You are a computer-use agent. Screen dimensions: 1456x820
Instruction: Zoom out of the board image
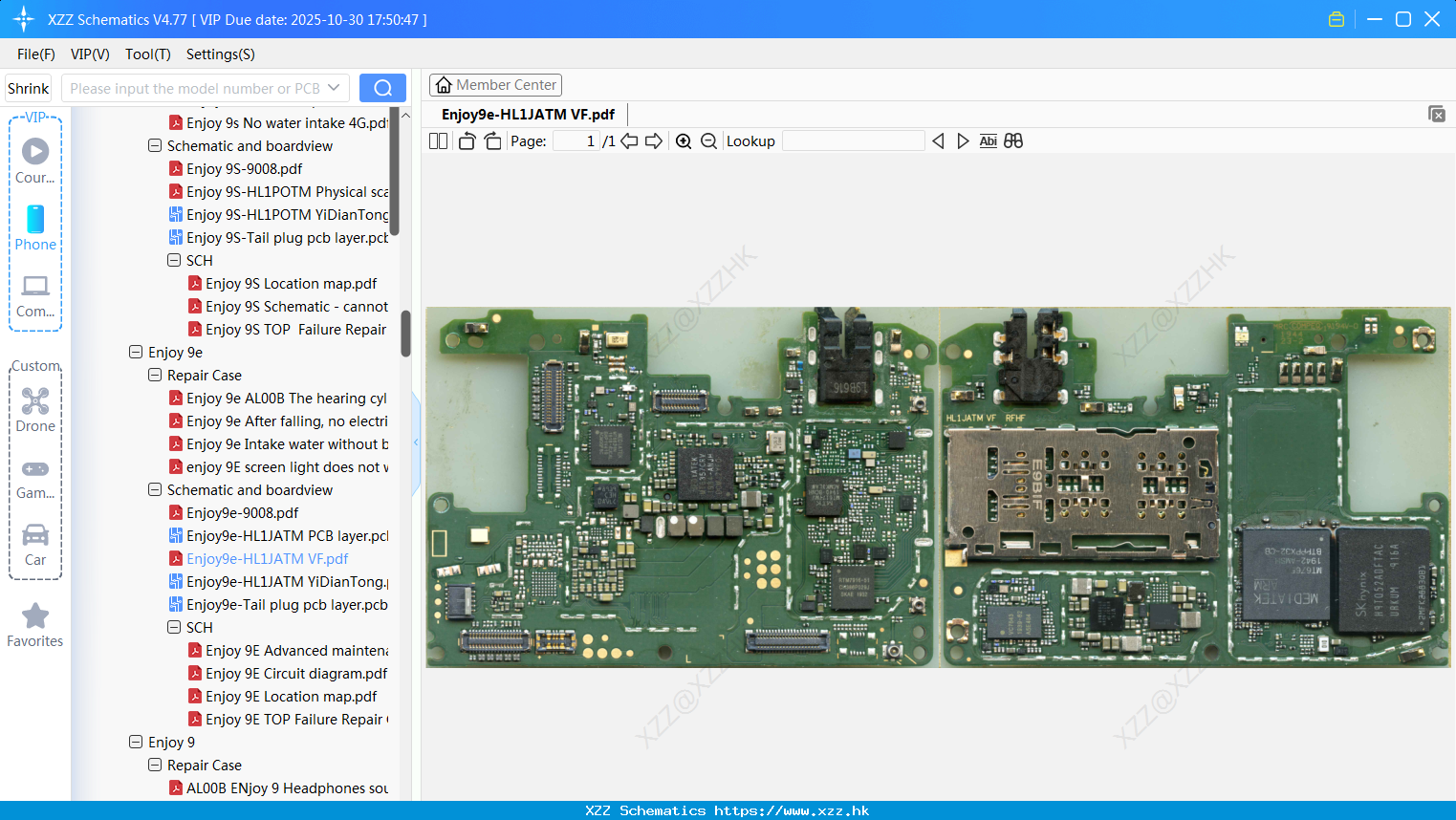coord(708,140)
